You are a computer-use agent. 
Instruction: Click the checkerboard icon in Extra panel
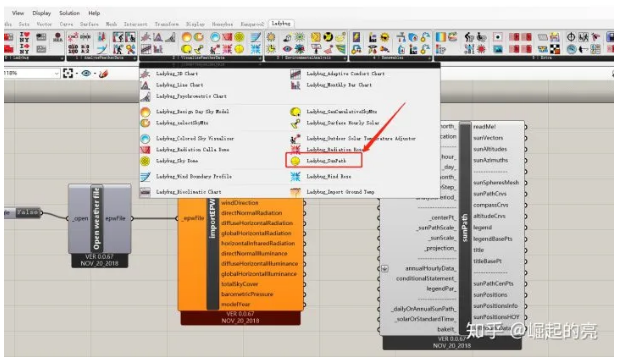555,49
